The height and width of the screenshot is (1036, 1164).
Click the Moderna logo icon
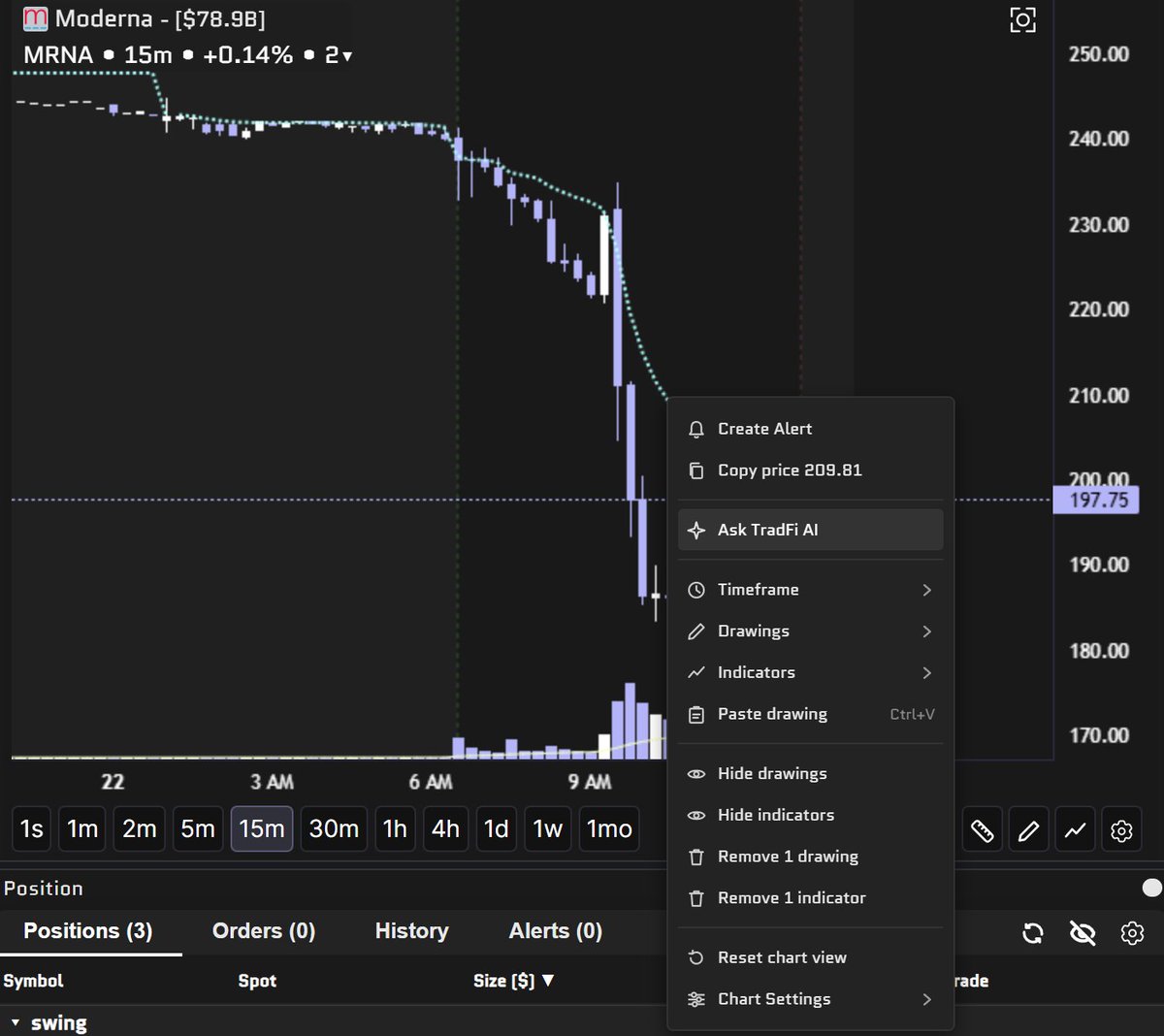[x=35, y=18]
